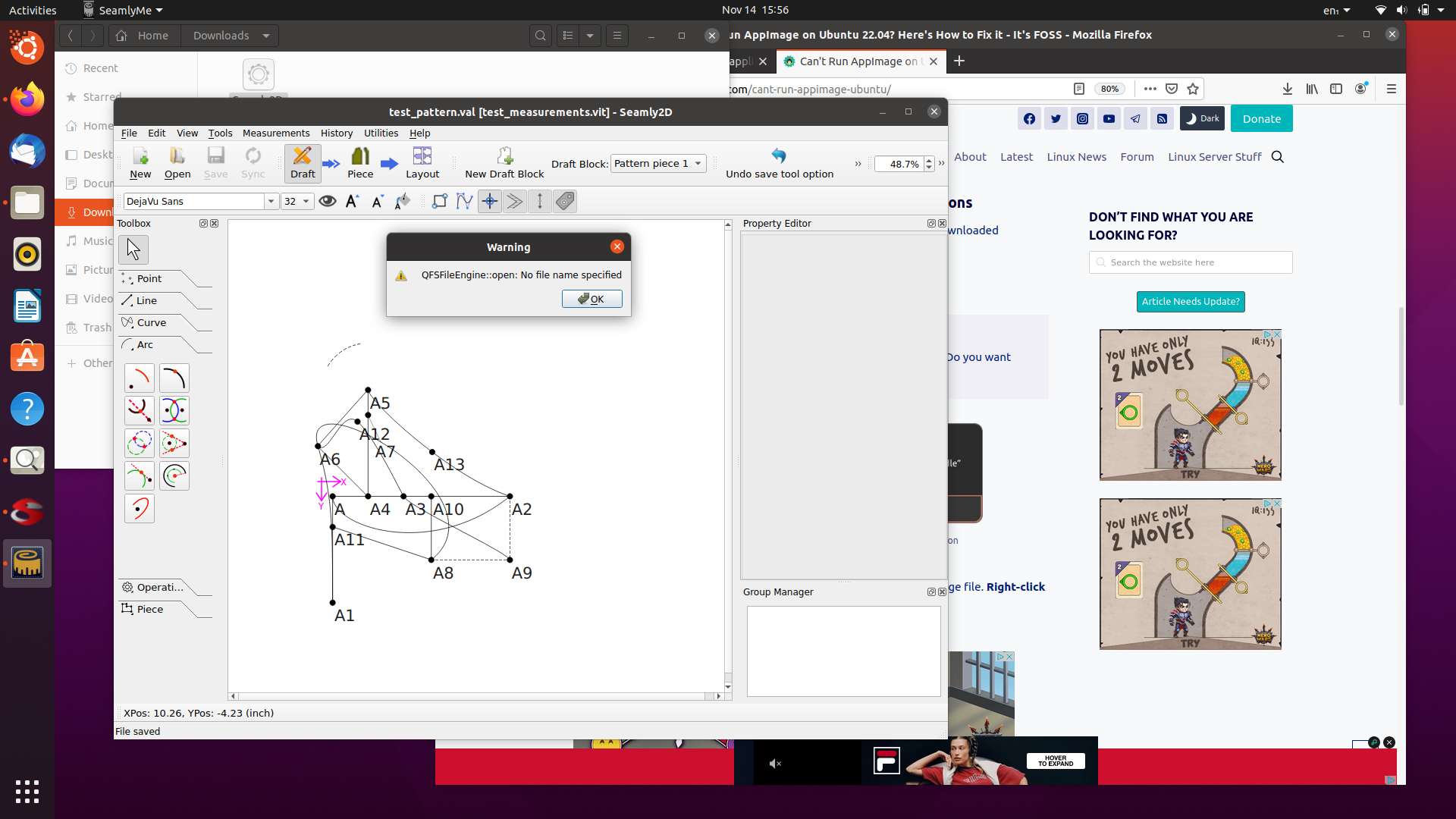This screenshot has height=819, width=1456.
Task: Click the Undo save tool option icon
Action: (778, 158)
